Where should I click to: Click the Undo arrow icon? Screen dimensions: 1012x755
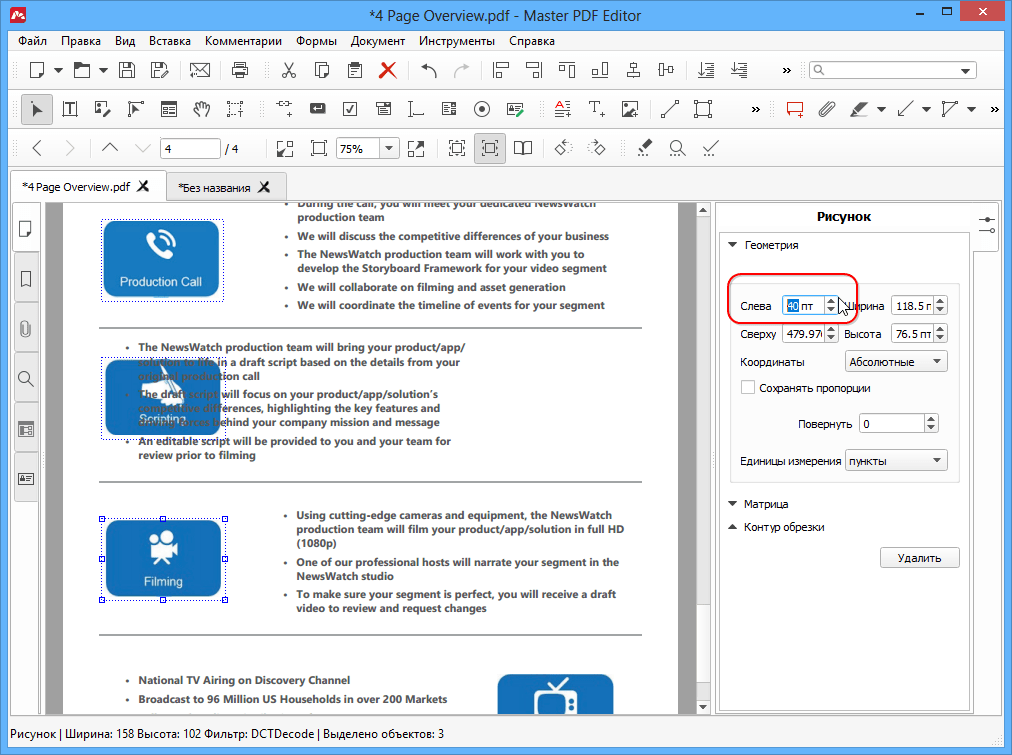pos(429,70)
